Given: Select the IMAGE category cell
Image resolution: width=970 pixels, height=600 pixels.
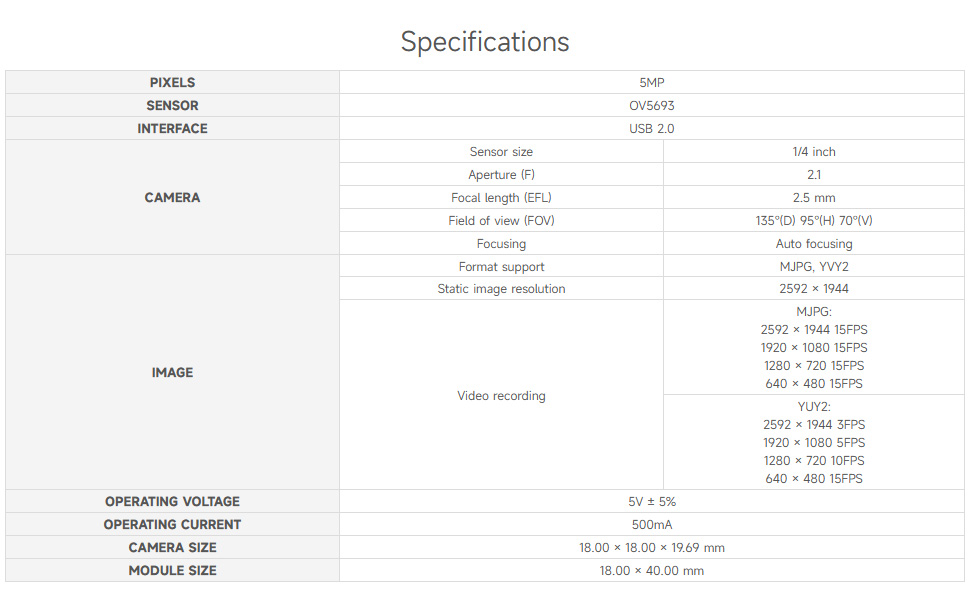Looking at the screenshot, I should point(172,372).
